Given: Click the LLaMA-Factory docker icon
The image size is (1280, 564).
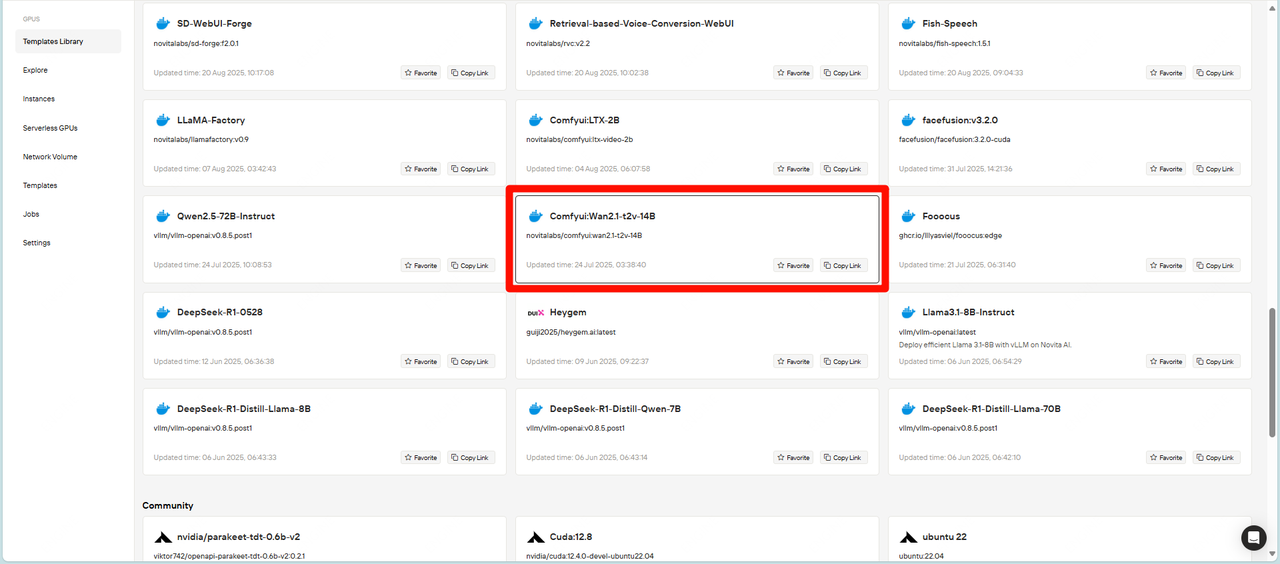Looking at the screenshot, I should [162, 120].
